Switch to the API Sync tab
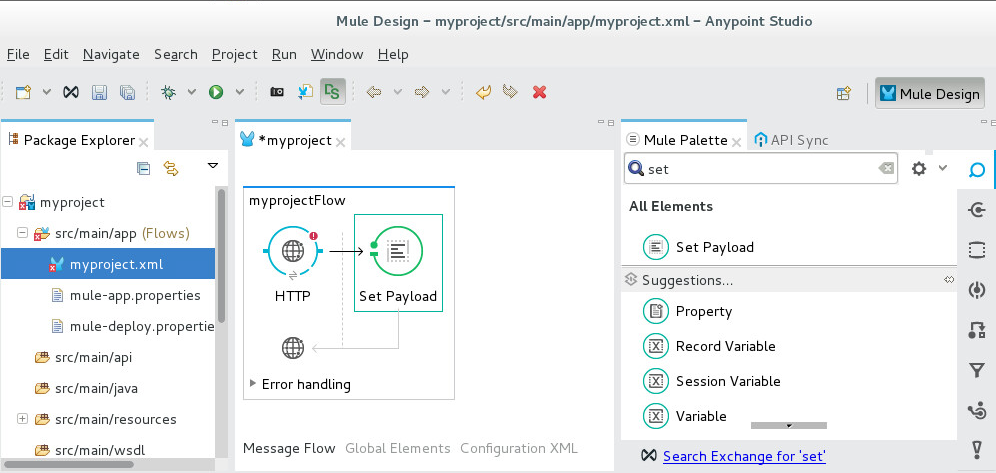Screen dimensions: 996x473 [791, 140]
